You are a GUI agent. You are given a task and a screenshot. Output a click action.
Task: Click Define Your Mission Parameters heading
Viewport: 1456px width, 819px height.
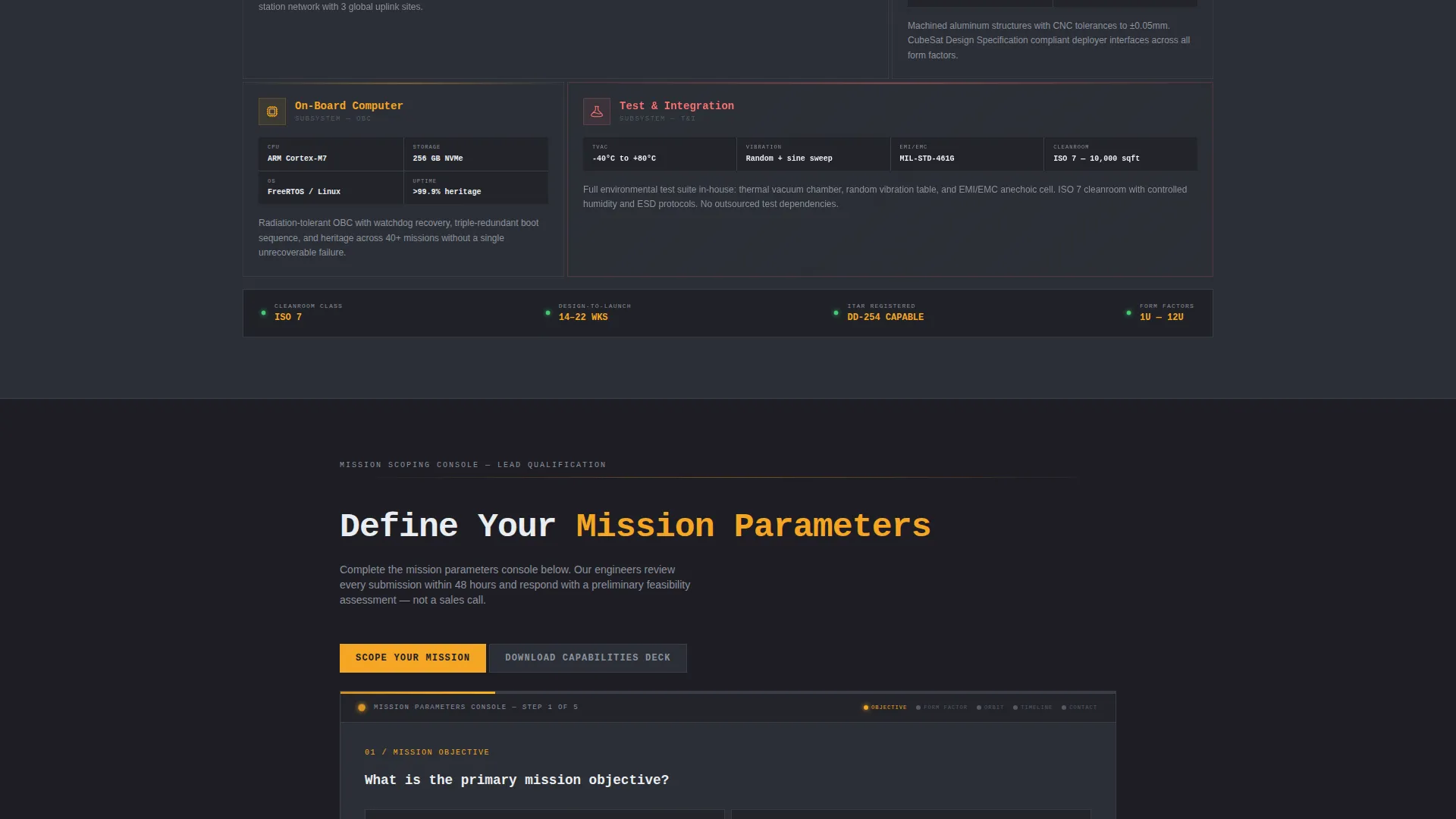coord(635,526)
